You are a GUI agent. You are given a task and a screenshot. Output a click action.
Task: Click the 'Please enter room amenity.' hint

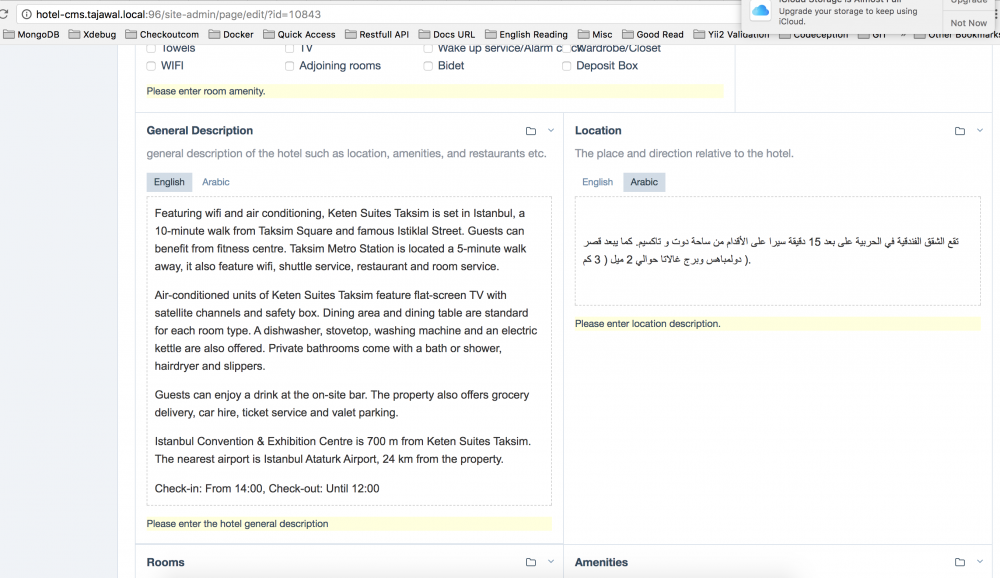(x=435, y=91)
